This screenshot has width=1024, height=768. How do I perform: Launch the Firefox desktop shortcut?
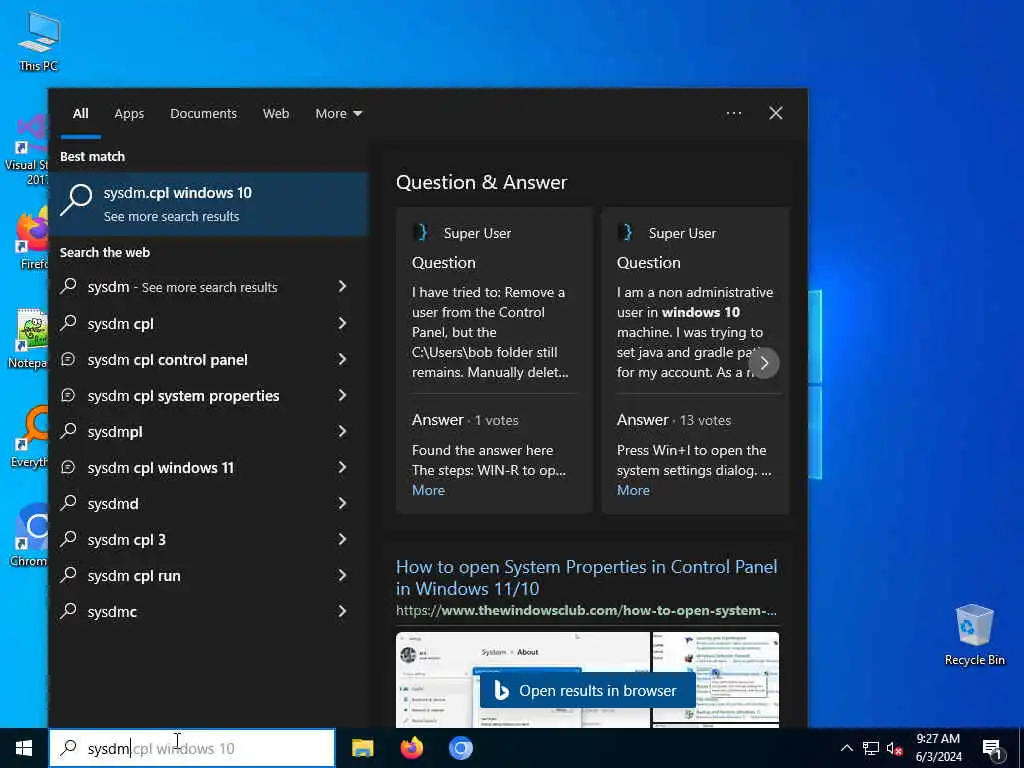(33, 238)
